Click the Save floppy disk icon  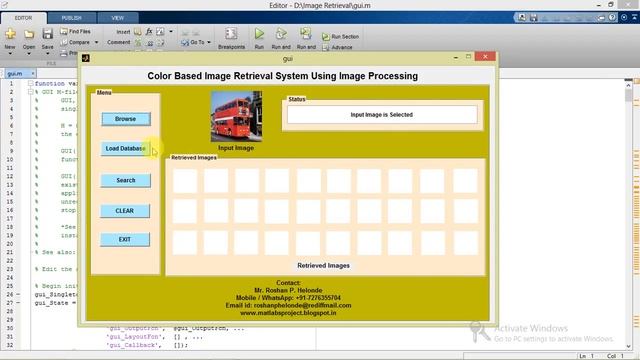click(47, 34)
